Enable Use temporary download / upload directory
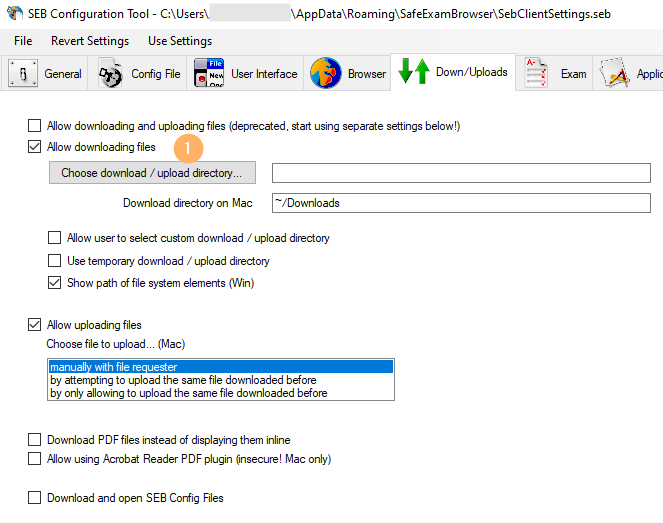The width and height of the screenshot is (663, 523). (x=56, y=261)
